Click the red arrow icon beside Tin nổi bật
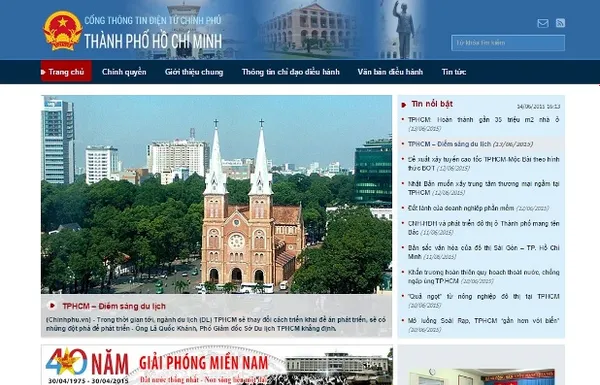 (x=403, y=104)
